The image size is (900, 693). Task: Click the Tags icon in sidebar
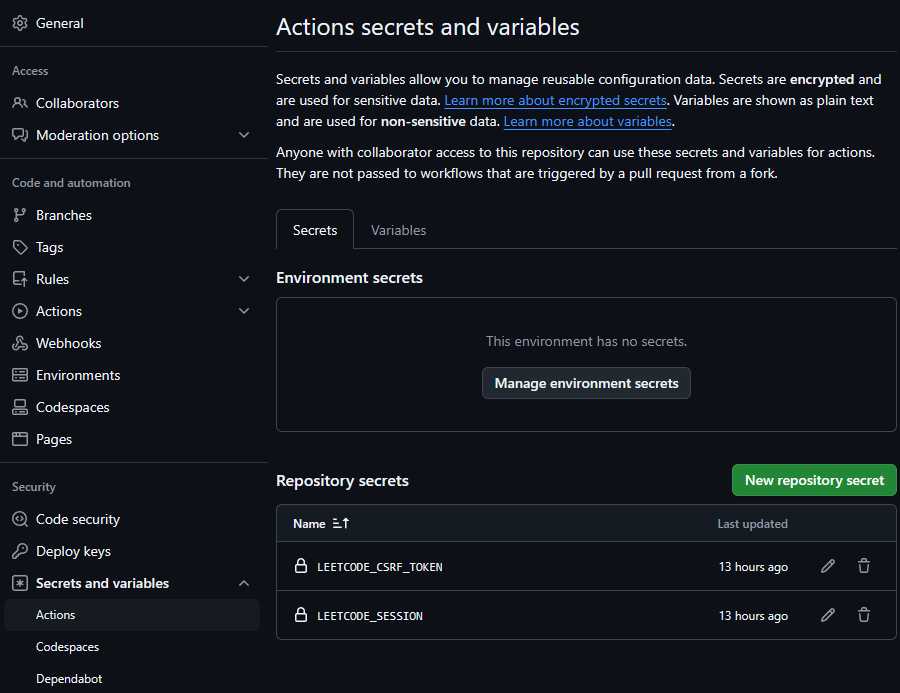20,247
